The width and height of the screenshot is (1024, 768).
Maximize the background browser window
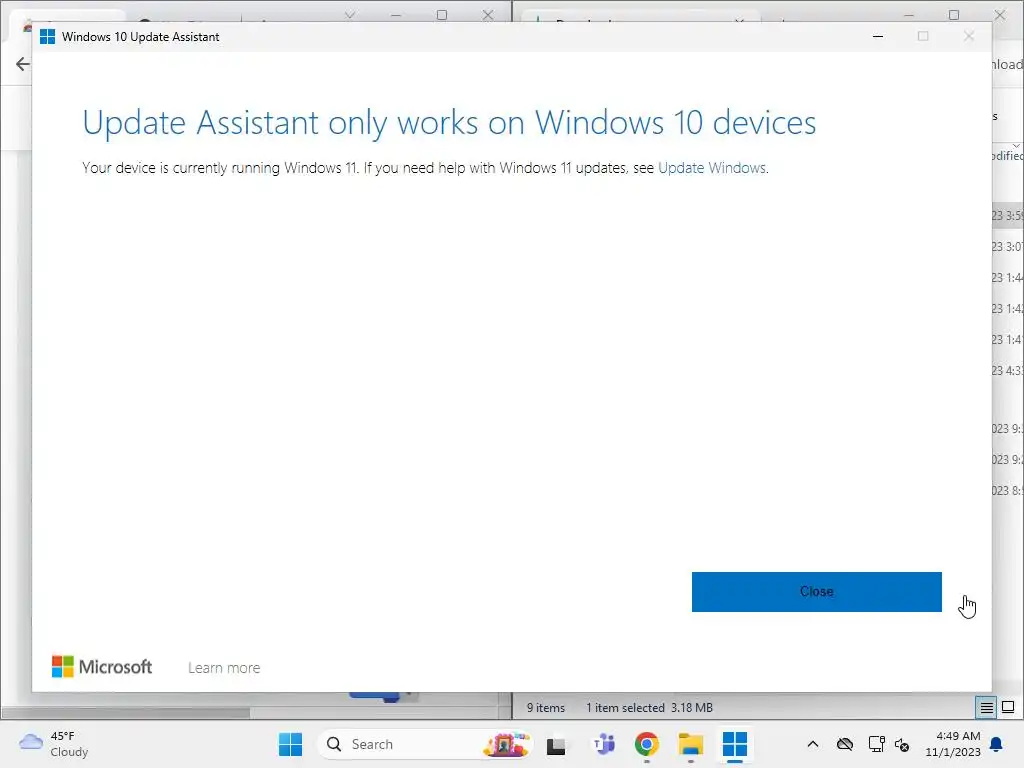(442, 14)
